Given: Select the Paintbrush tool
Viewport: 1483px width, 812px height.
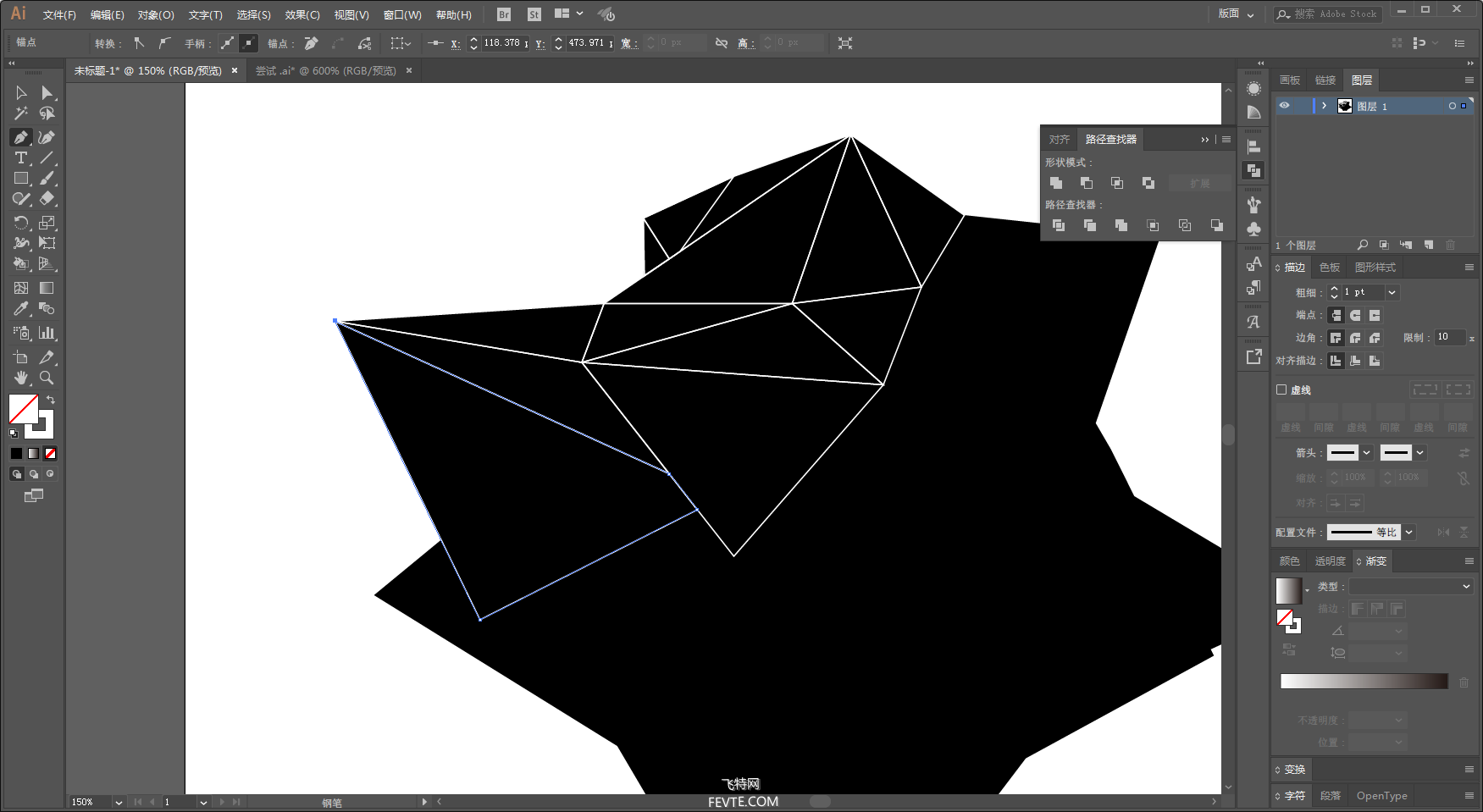Looking at the screenshot, I should coord(47,179).
